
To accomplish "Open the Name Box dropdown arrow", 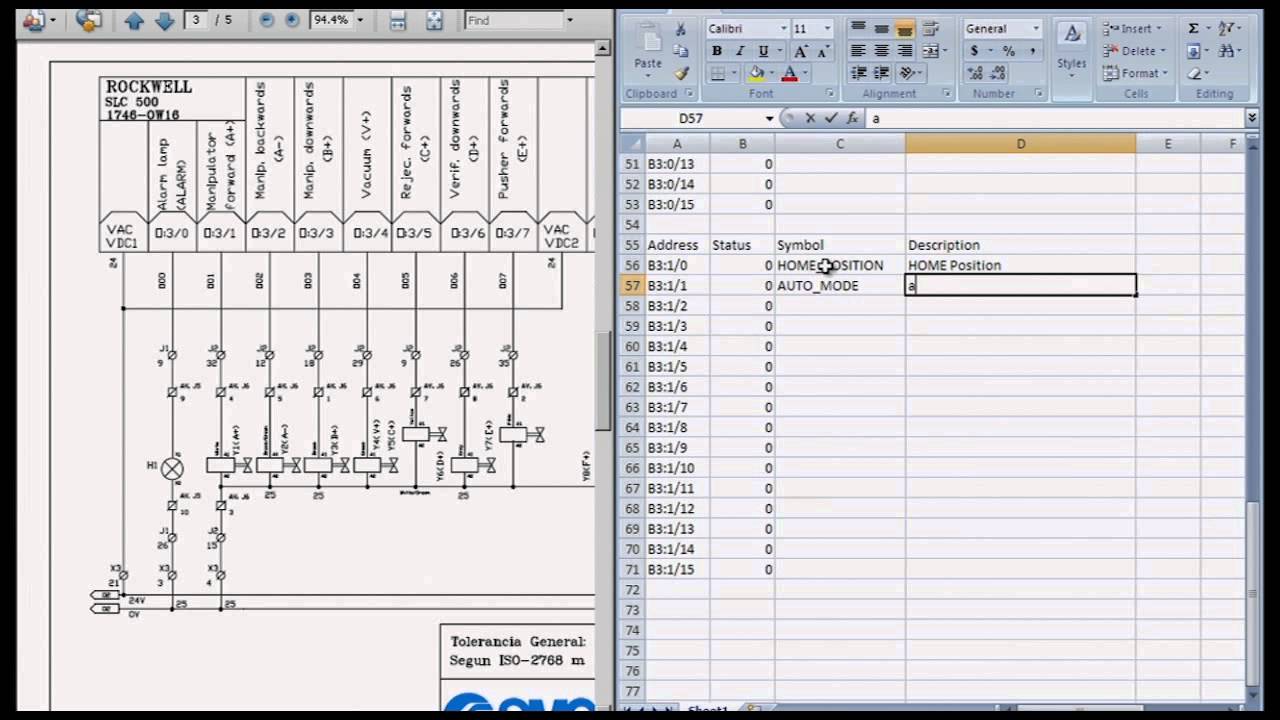I will click(x=769, y=118).
